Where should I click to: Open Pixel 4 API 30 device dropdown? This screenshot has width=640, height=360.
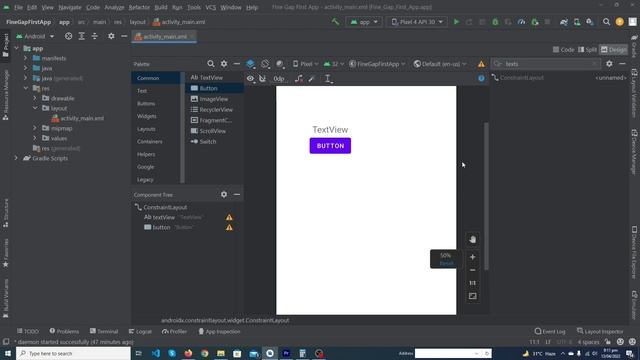[x=417, y=22]
